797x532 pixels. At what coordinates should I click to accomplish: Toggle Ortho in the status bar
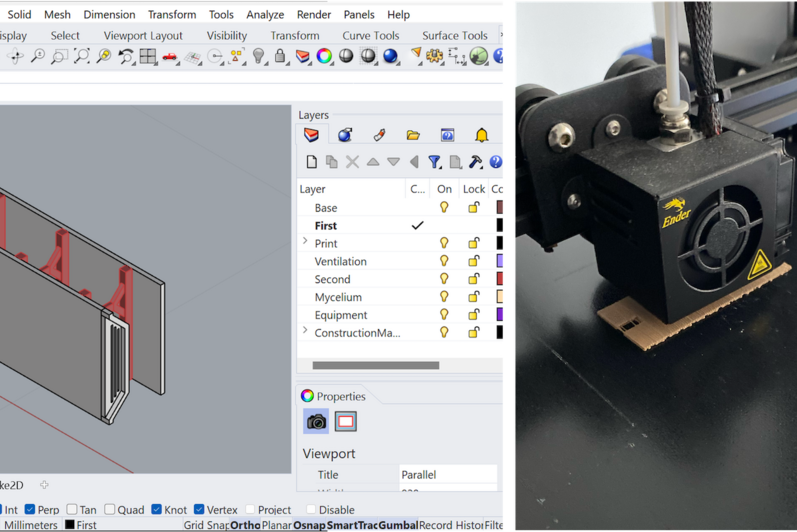[245, 525]
